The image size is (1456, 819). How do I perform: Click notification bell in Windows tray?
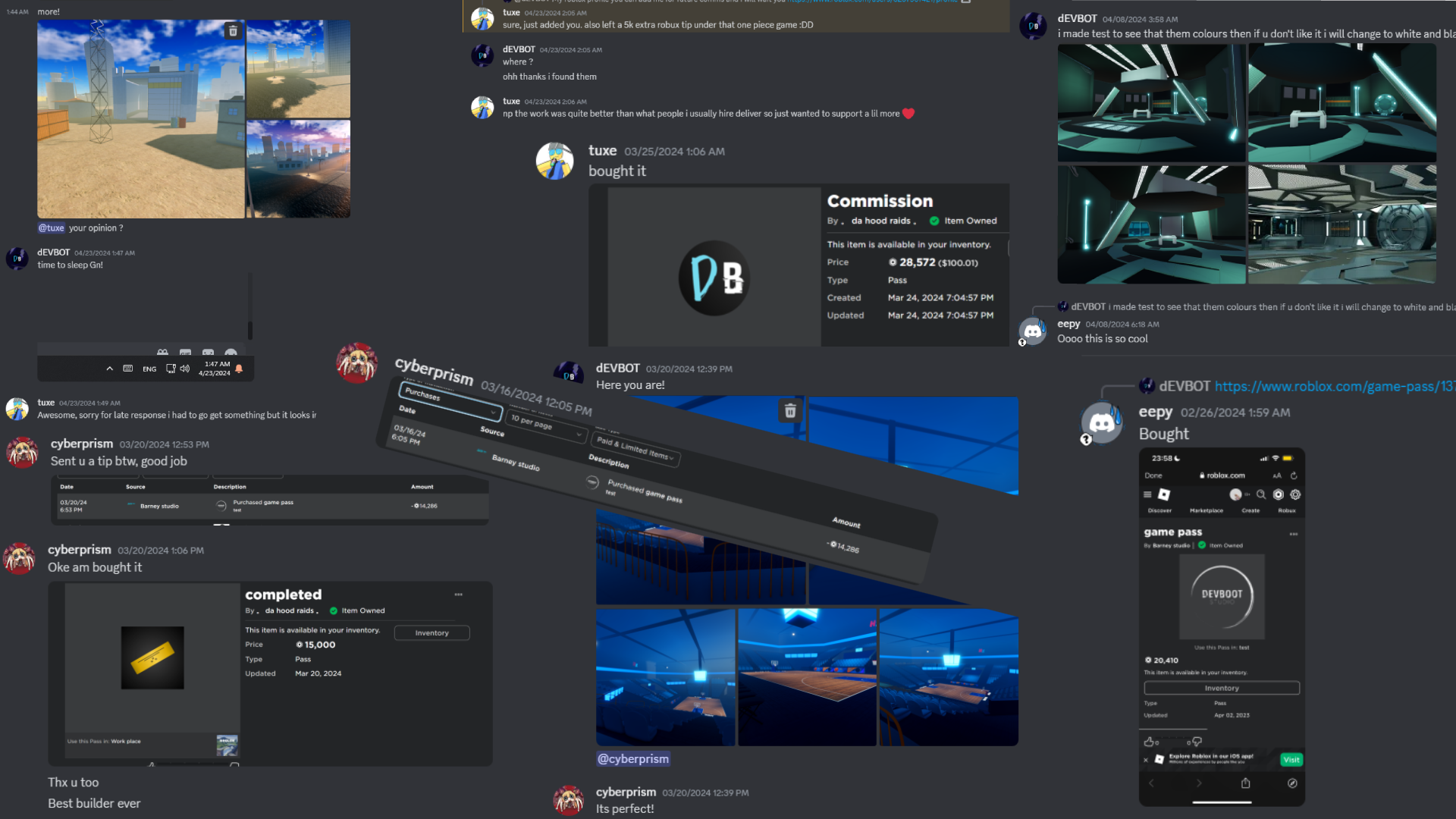pyautogui.click(x=239, y=369)
